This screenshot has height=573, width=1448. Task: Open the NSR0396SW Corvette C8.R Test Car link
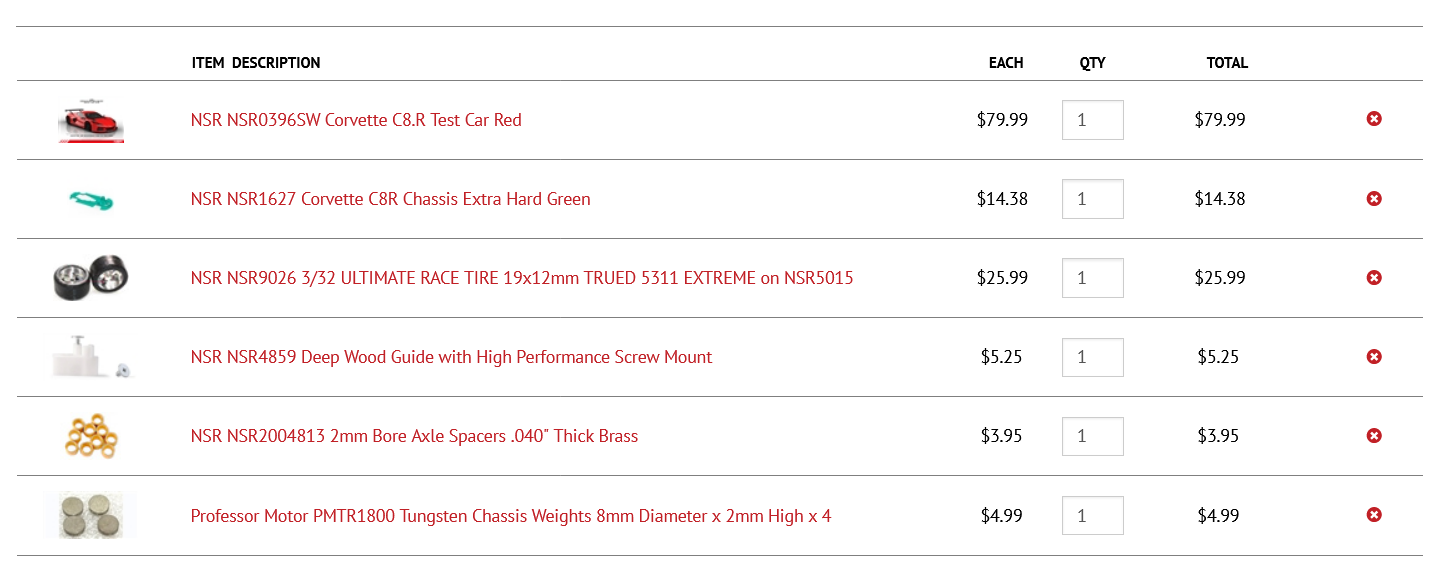click(356, 120)
